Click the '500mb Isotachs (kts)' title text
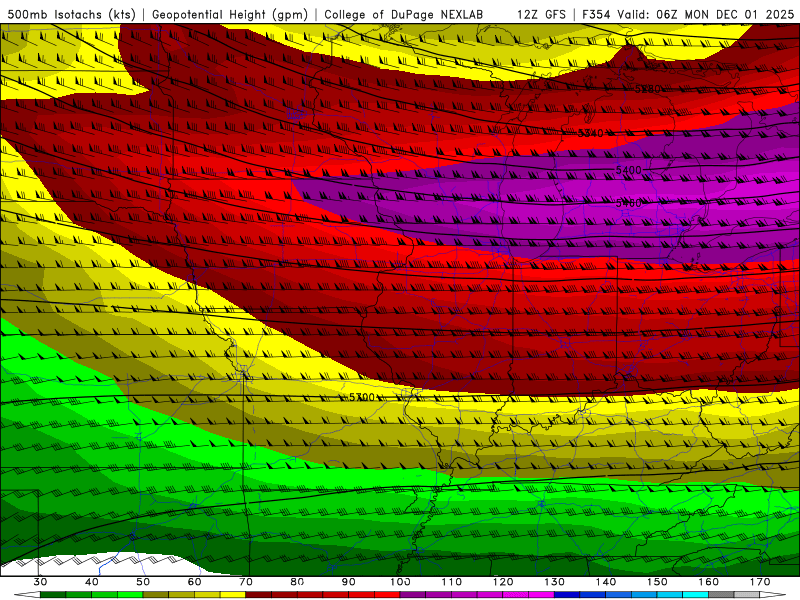This screenshot has width=800, height=600. pos(71,14)
